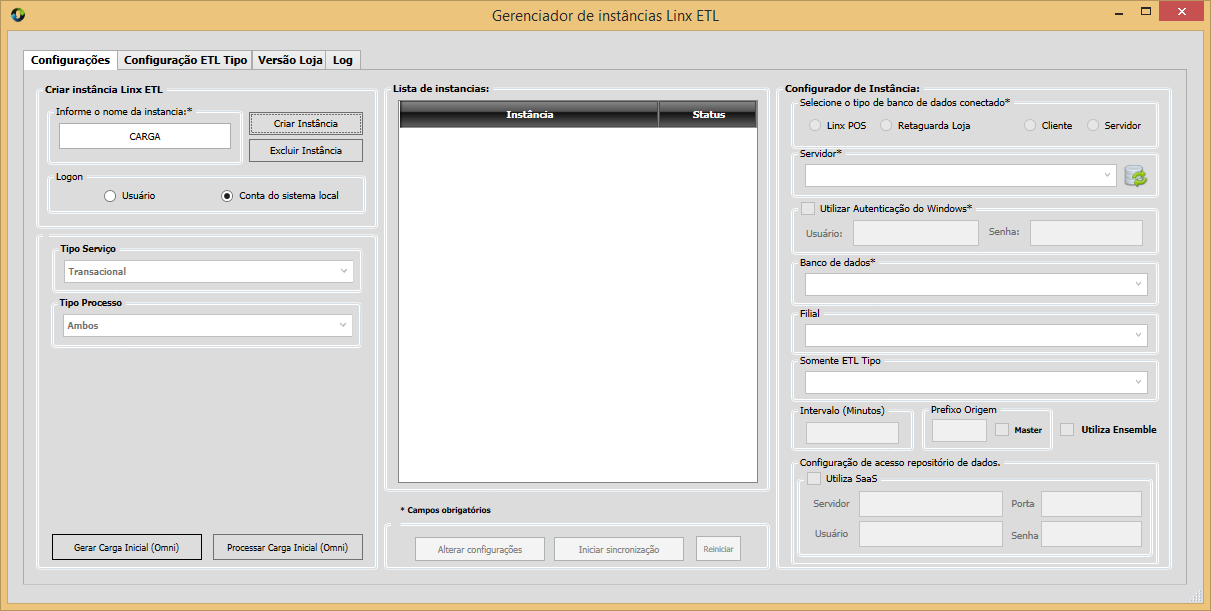The width and height of the screenshot is (1211, 611).
Task: Click the repository Senha input field
Action: click(x=1091, y=534)
